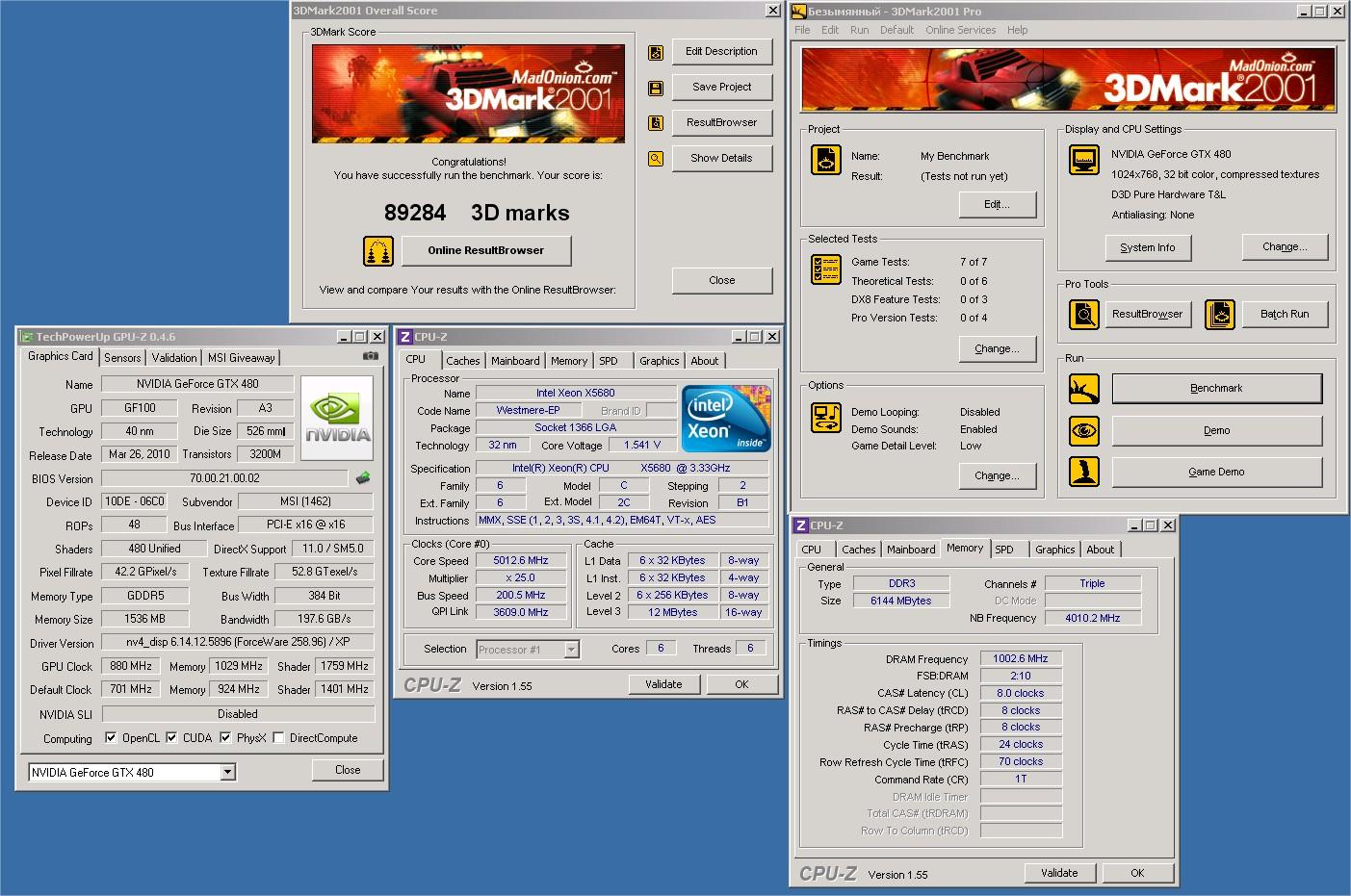
Task: Click the Project Edit... button
Action: [998, 204]
